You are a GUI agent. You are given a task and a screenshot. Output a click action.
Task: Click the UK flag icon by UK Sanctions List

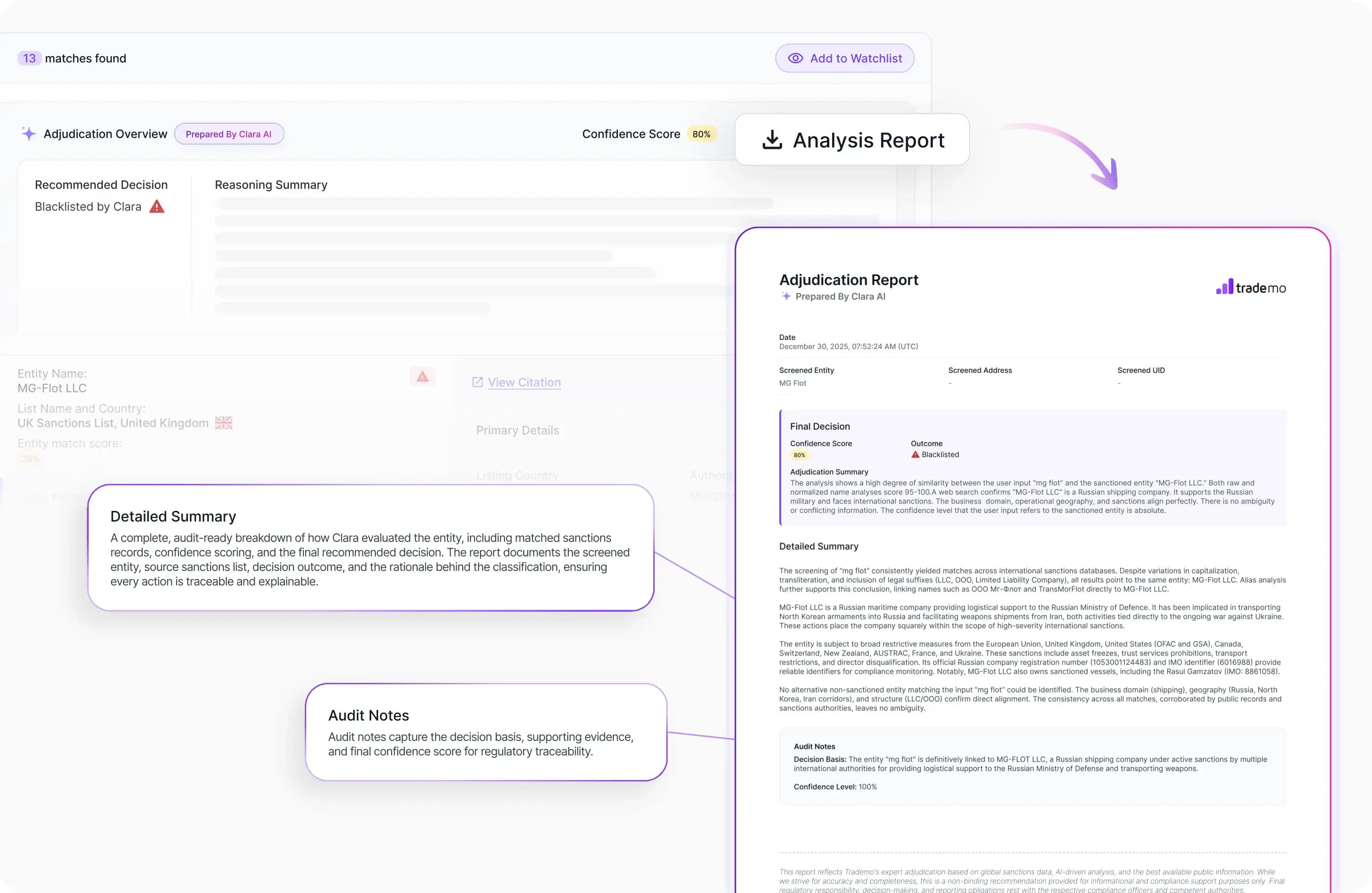coord(223,423)
